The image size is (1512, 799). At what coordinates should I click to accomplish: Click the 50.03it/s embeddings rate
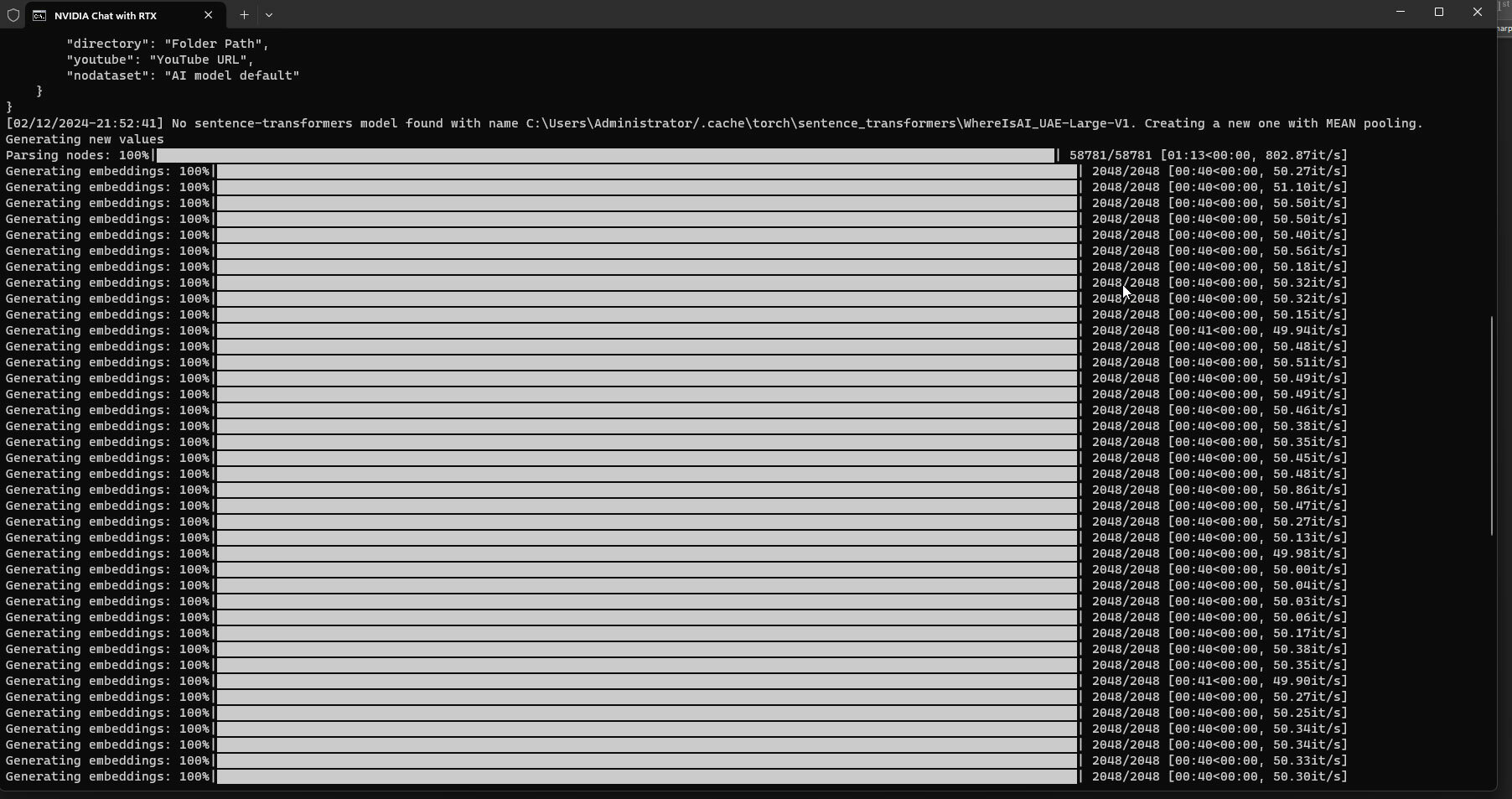tap(1307, 601)
